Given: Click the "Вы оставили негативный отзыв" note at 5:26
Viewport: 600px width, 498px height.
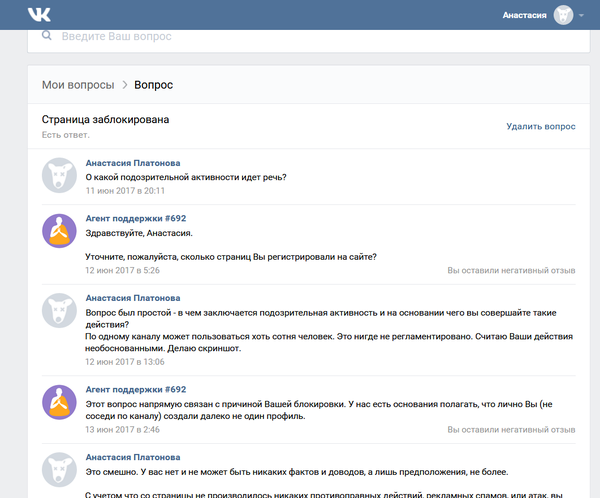Looking at the screenshot, I should click(x=511, y=270).
